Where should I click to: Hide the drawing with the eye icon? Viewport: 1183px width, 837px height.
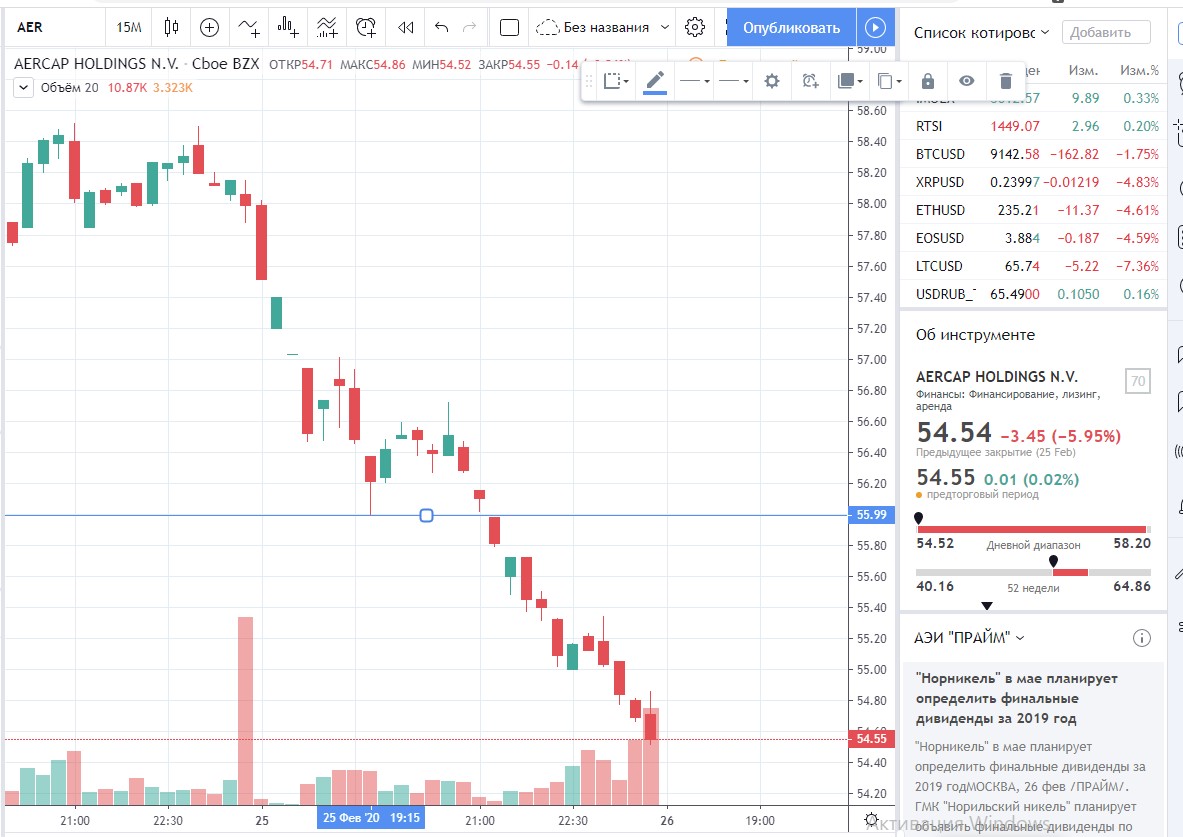point(966,81)
